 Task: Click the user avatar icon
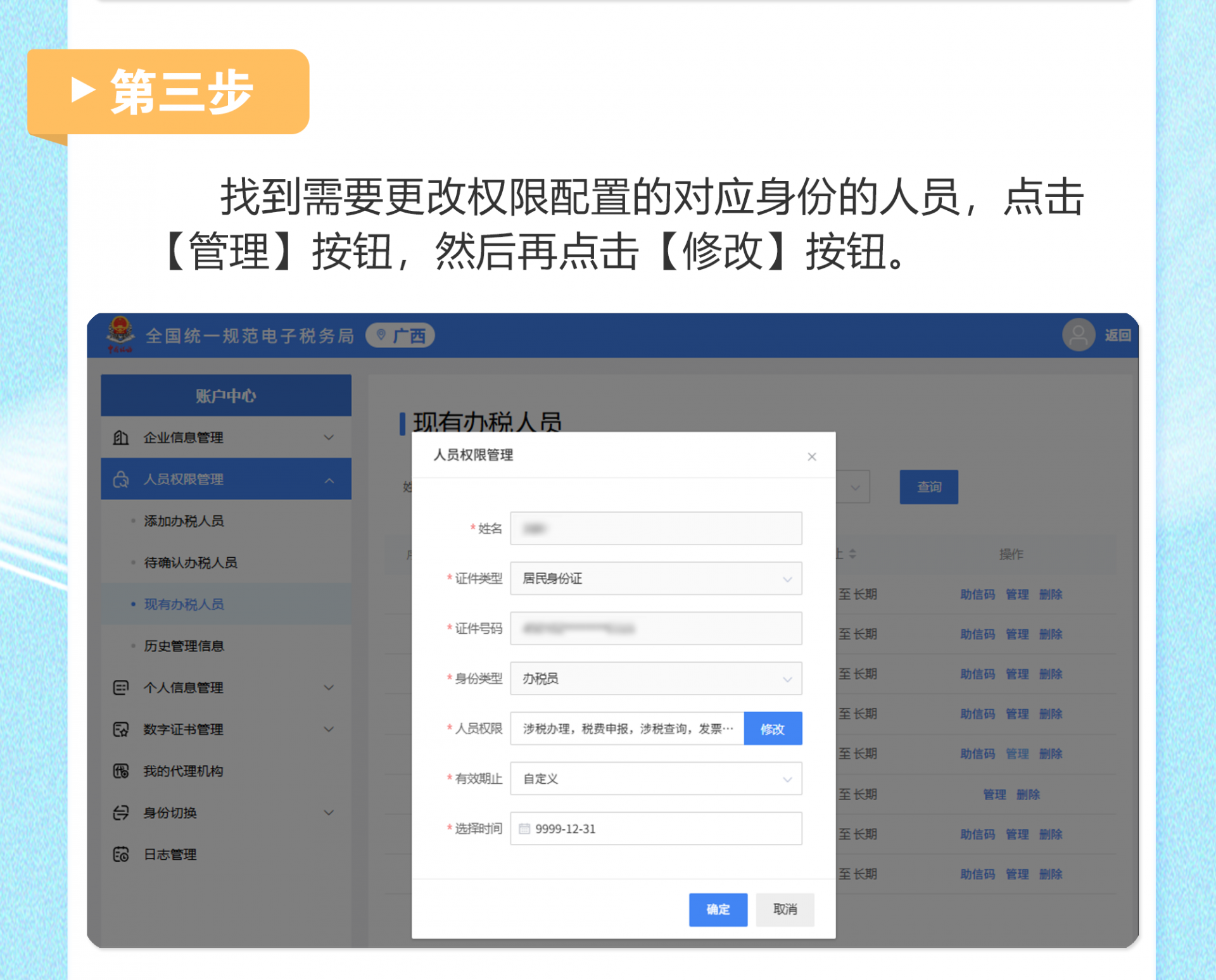click(x=1078, y=335)
